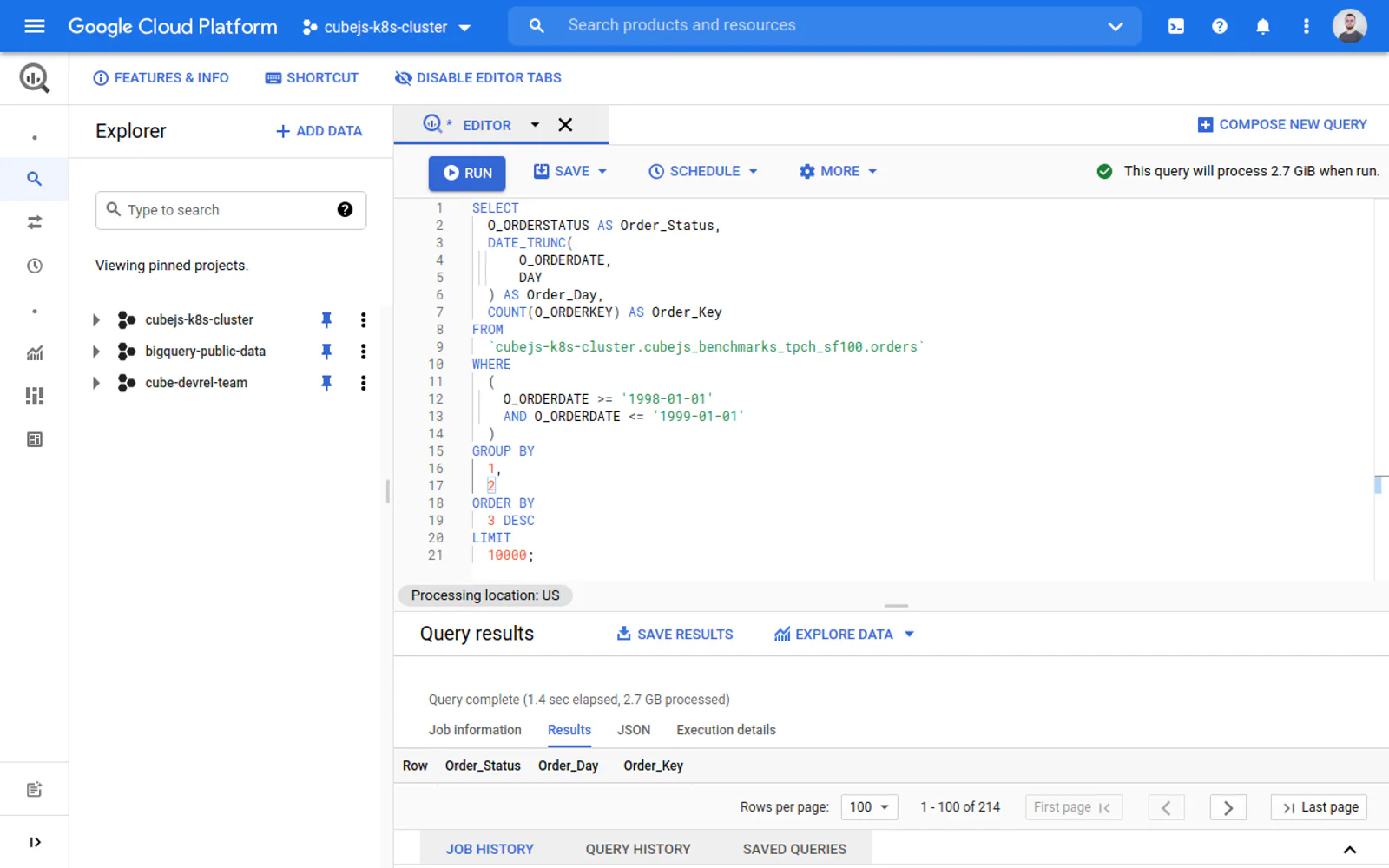The width and height of the screenshot is (1389, 868).
Task: Open BI Engine table icon in sidebar
Action: (35, 439)
